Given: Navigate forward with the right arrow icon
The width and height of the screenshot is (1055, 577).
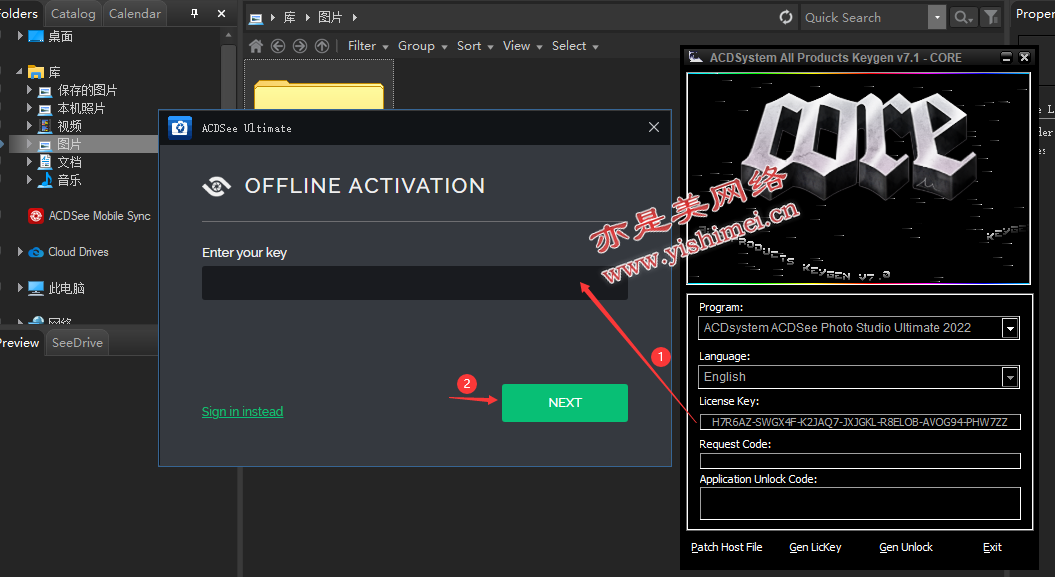Looking at the screenshot, I should [300, 46].
